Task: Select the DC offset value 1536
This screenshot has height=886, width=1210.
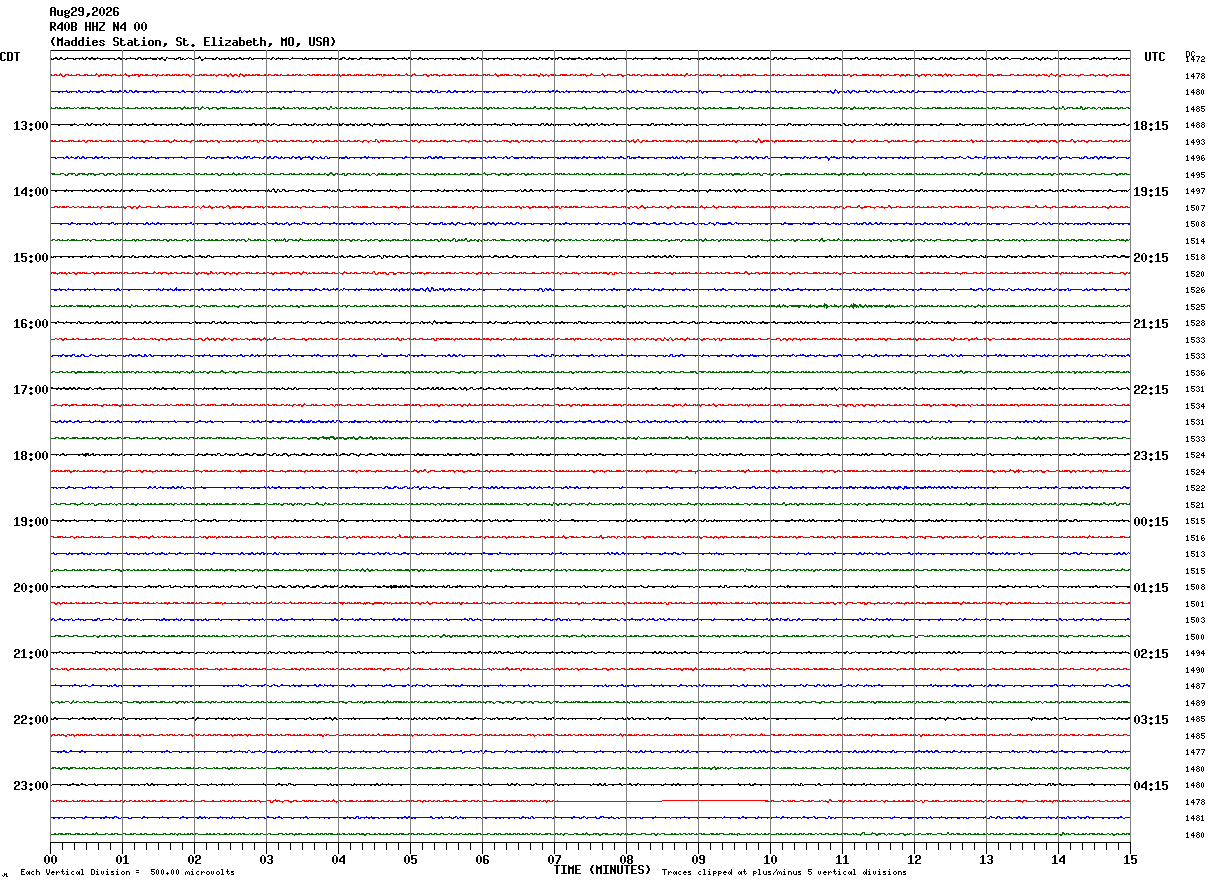Action: click(x=1195, y=373)
